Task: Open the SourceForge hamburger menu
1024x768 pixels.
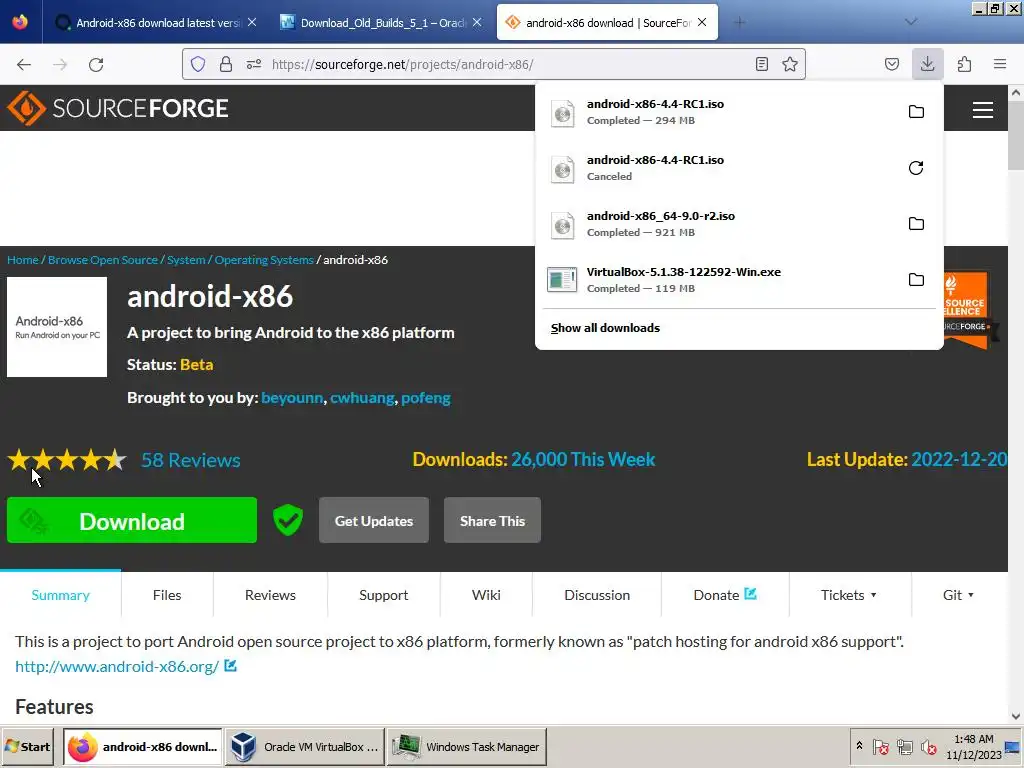Action: [x=982, y=109]
